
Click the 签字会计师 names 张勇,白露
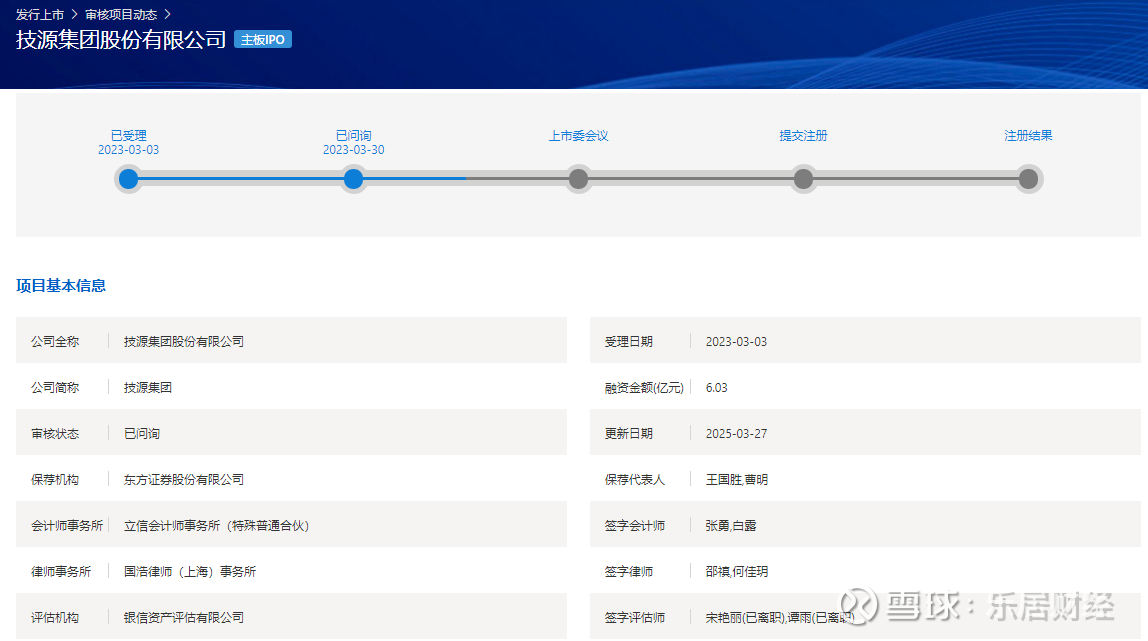[731, 525]
